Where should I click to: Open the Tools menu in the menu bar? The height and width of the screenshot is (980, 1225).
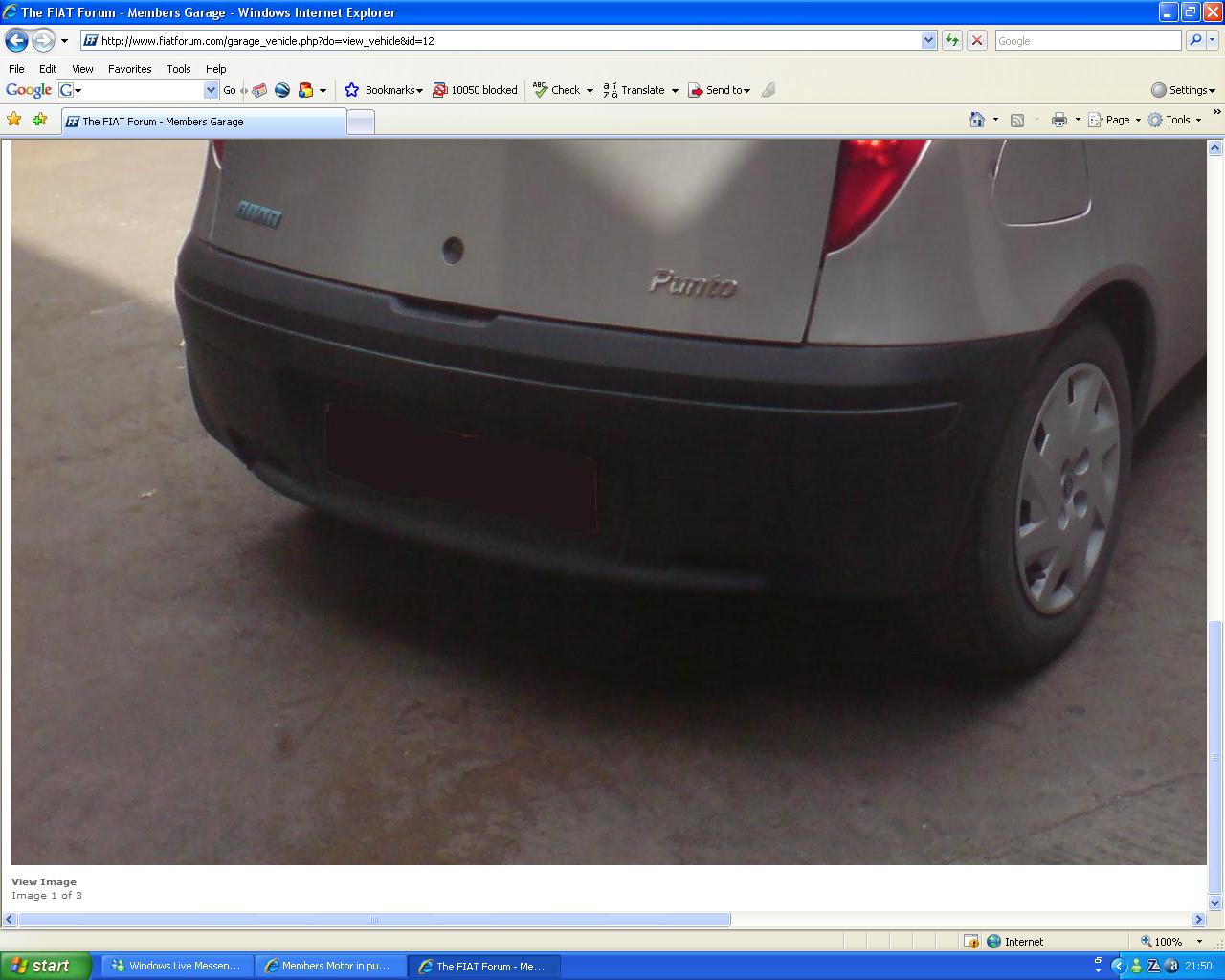(x=178, y=69)
